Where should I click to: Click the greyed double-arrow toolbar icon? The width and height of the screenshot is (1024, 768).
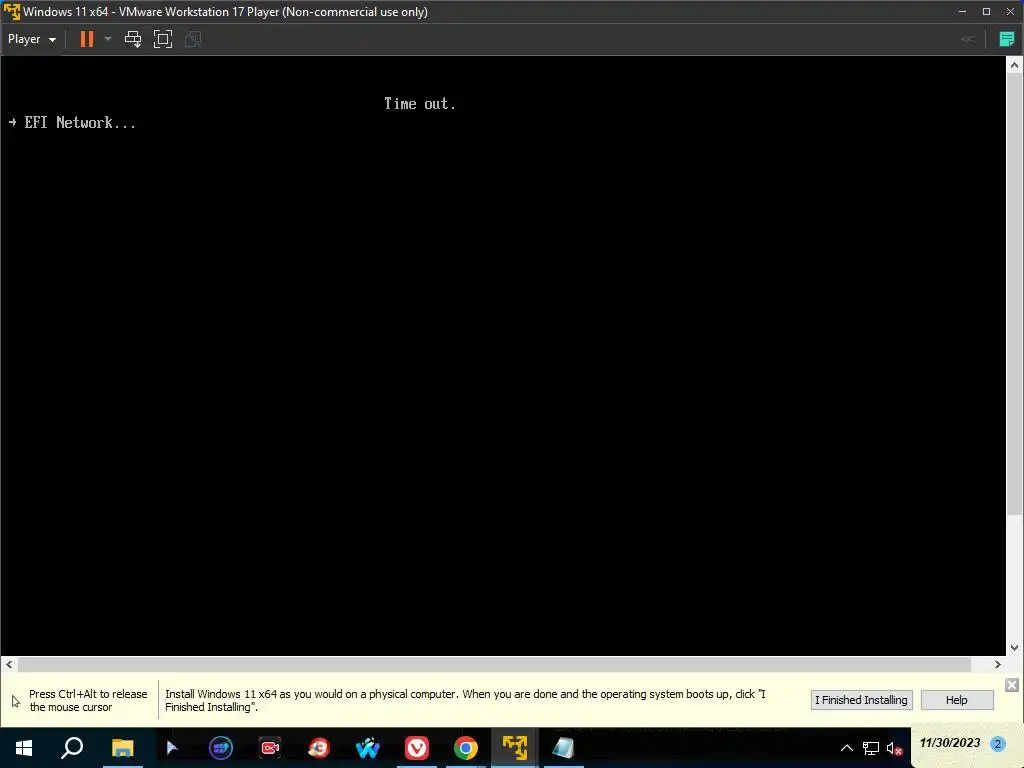(x=968, y=39)
